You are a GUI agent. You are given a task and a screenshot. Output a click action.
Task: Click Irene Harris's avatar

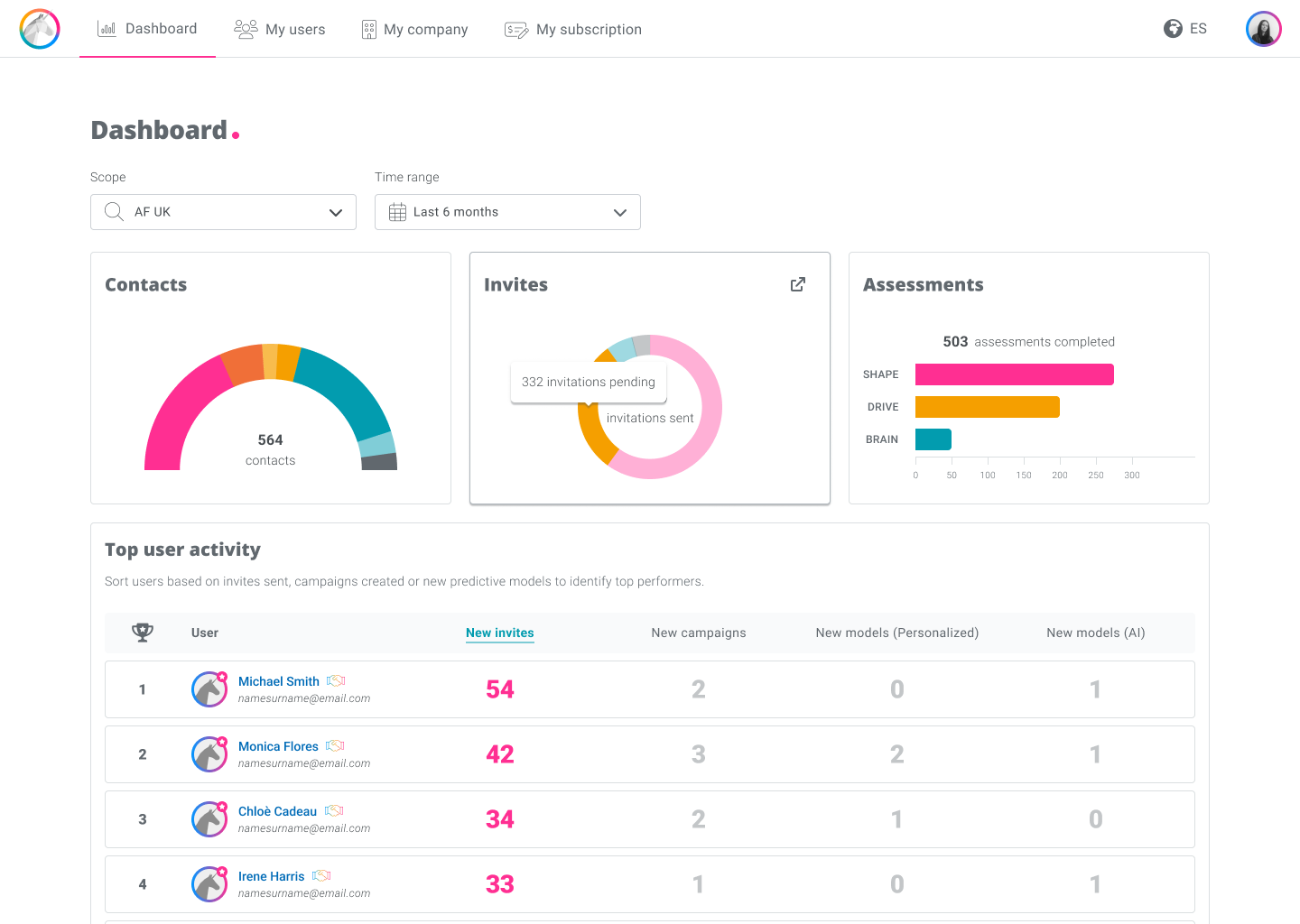pyautogui.click(x=209, y=884)
